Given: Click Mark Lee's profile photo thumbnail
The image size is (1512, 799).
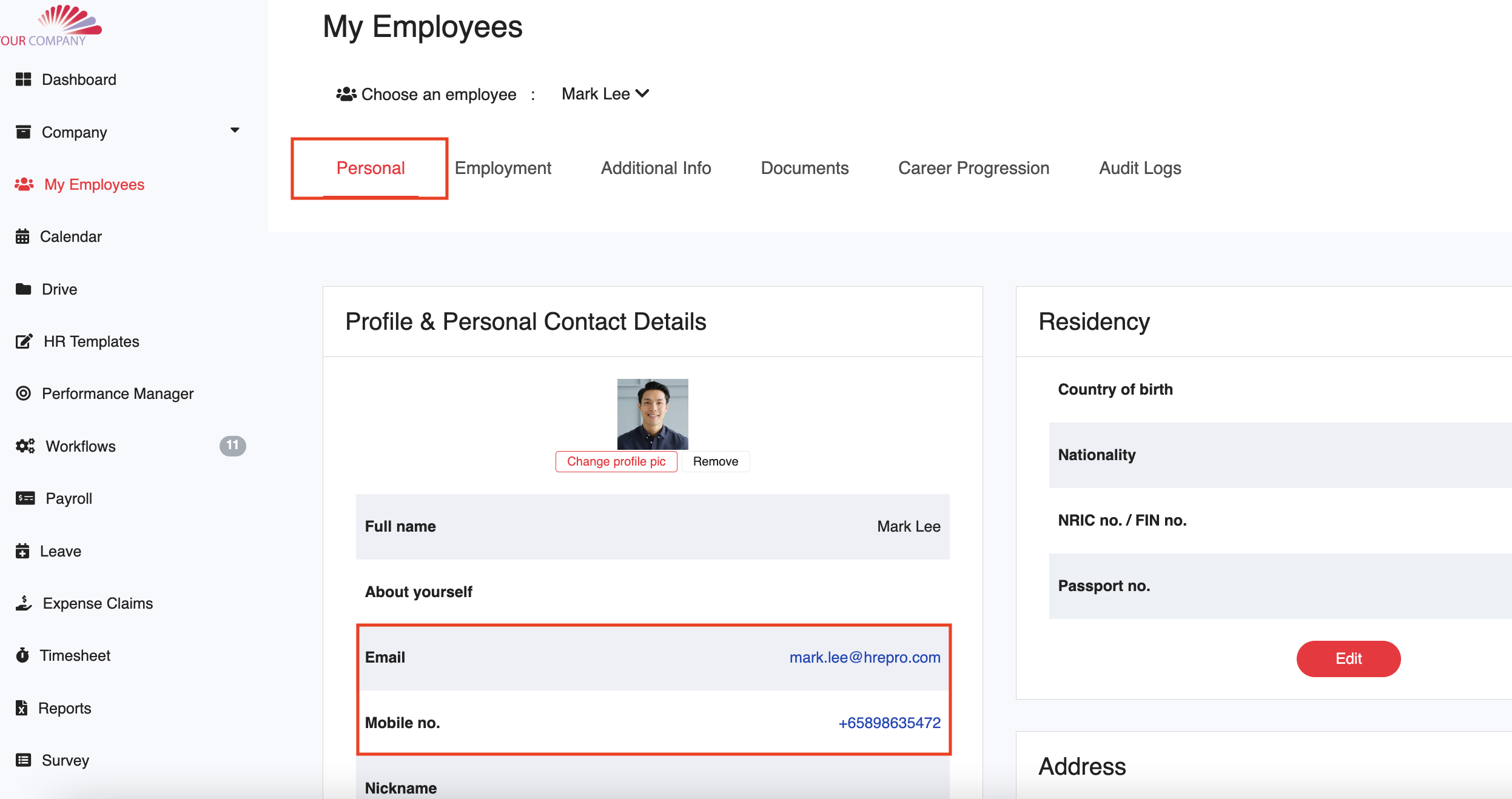Looking at the screenshot, I should pos(652,414).
